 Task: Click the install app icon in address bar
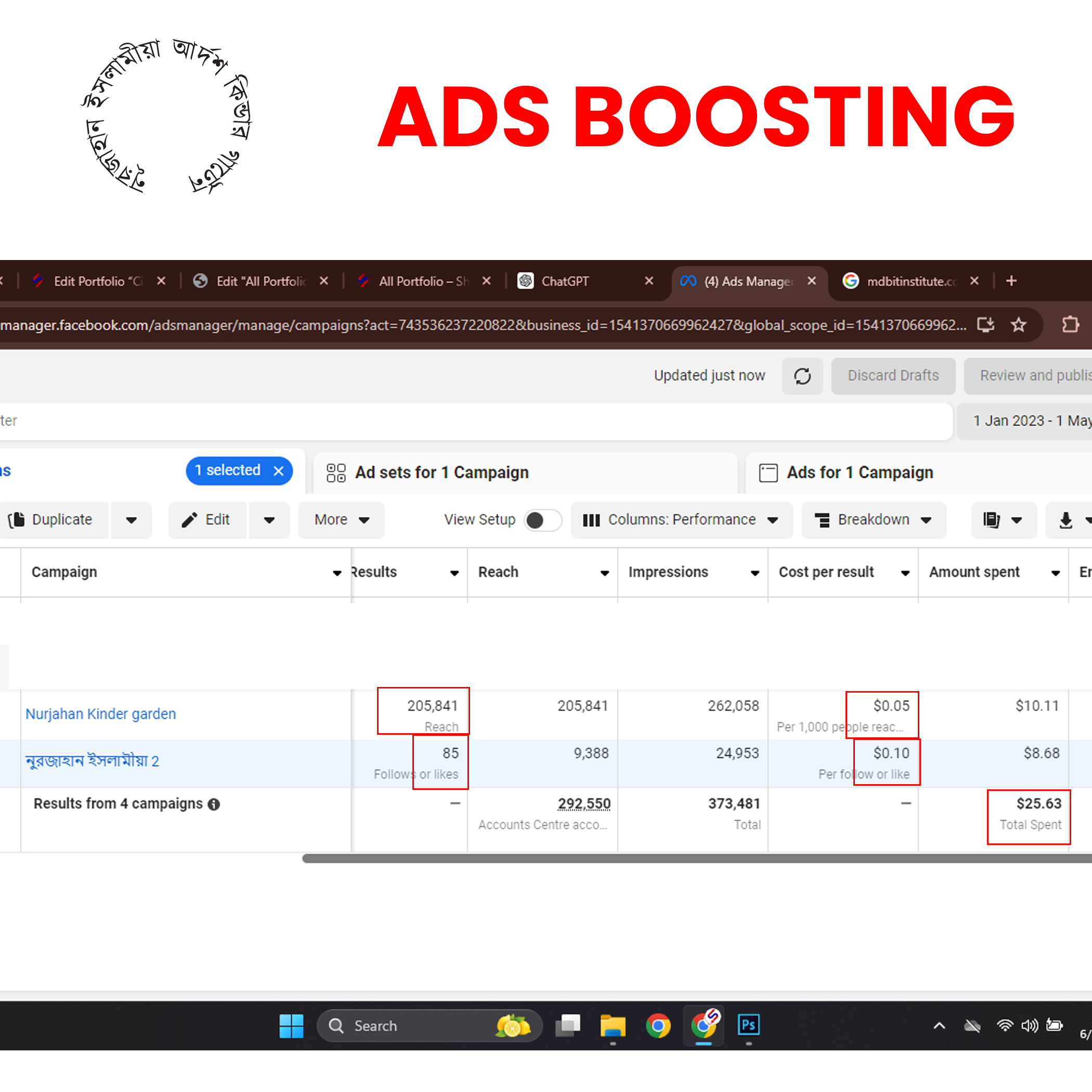985,325
